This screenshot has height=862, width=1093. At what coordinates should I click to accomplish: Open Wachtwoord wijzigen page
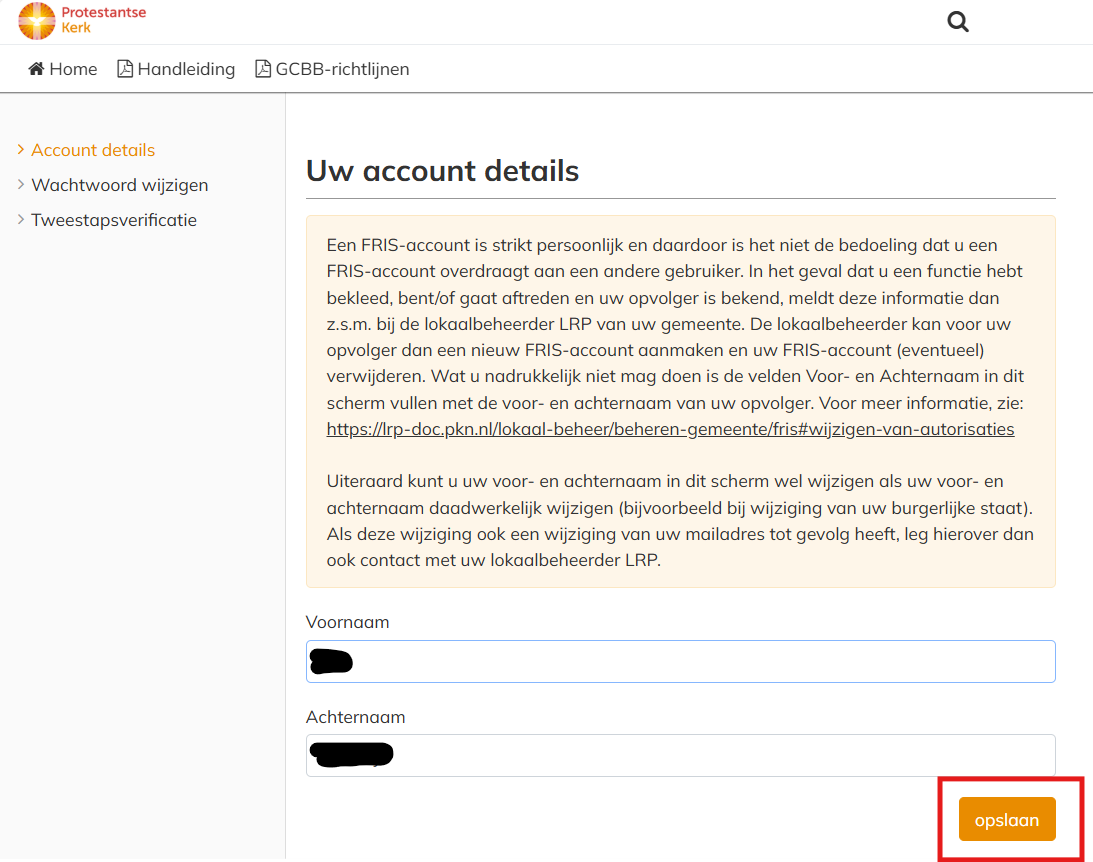pyautogui.click(x=120, y=185)
